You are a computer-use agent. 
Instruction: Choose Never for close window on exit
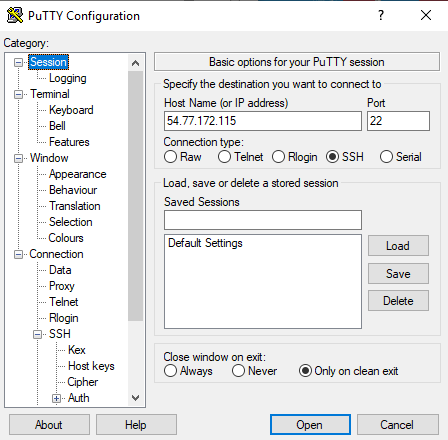238,371
